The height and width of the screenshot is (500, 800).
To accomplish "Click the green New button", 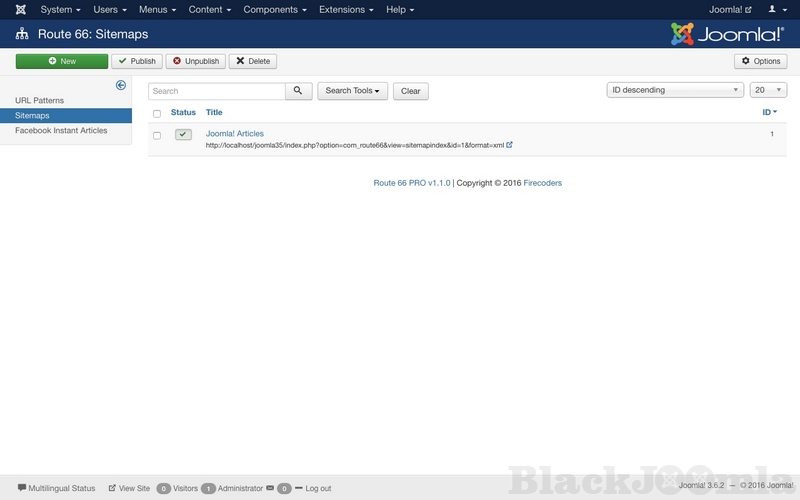I will pyautogui.click(x=61, y=61).
